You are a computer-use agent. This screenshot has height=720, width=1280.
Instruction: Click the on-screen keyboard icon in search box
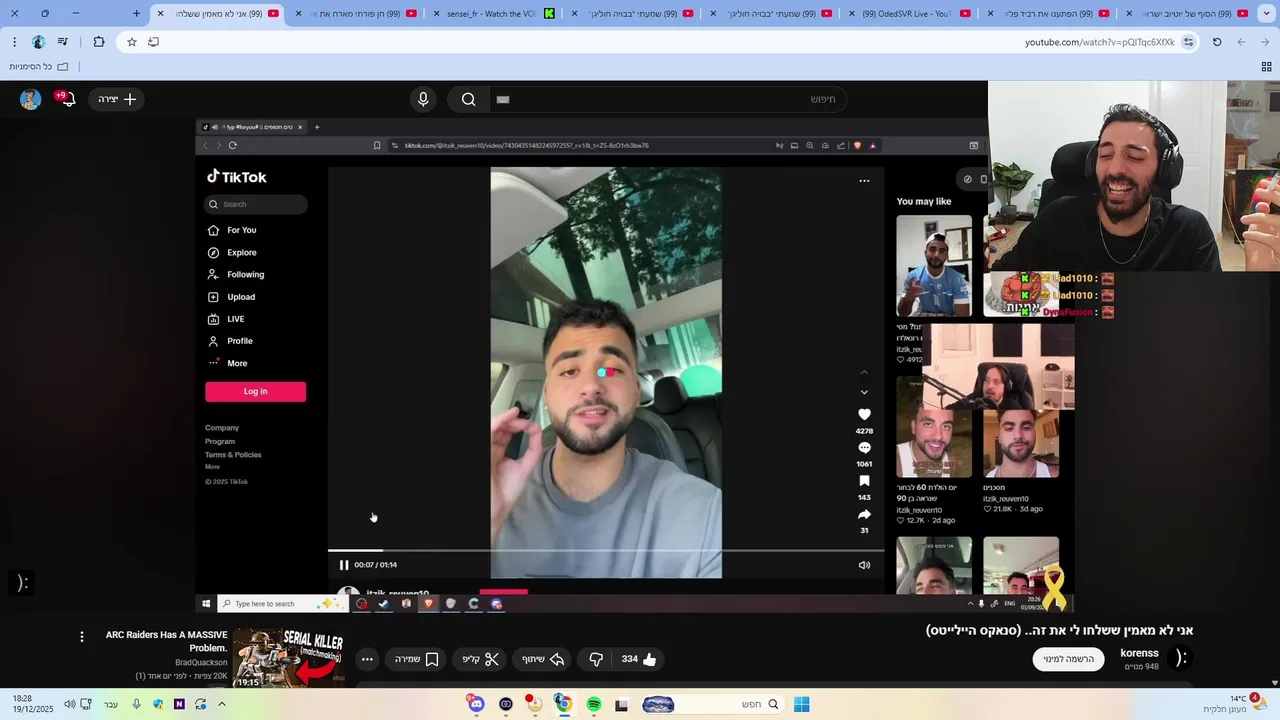pyautogui.click(x=503, y=99)
